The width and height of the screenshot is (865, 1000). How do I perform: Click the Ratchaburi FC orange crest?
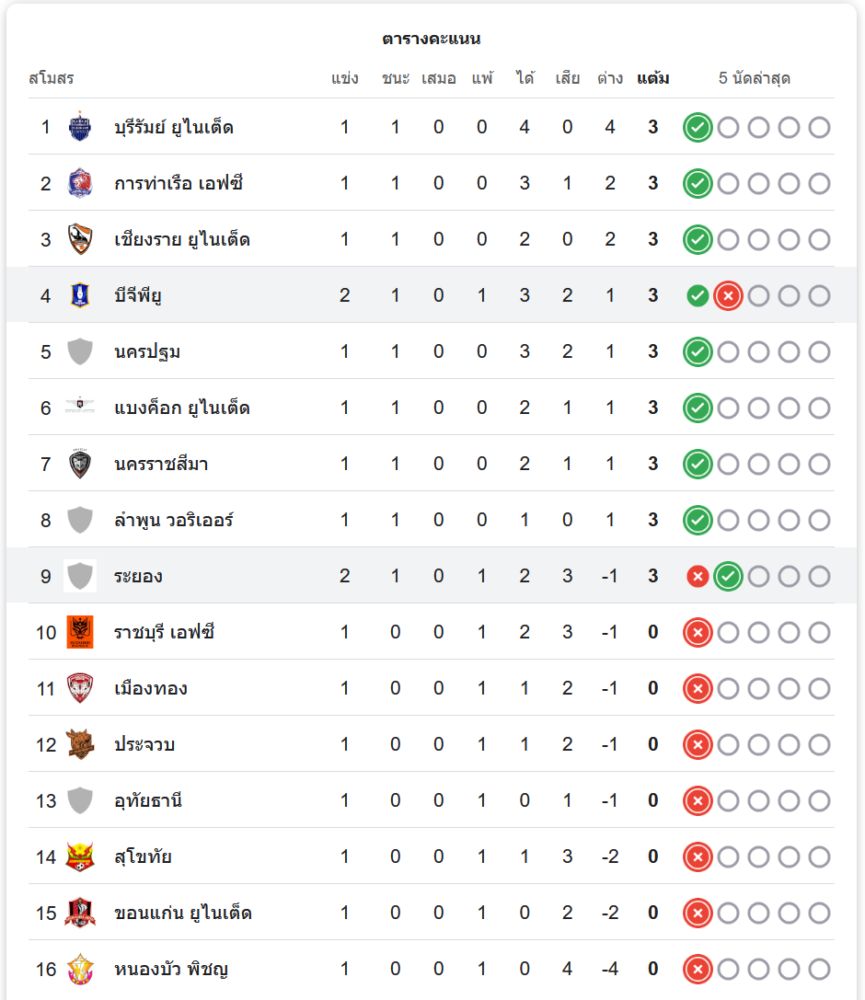coord(80,632)
